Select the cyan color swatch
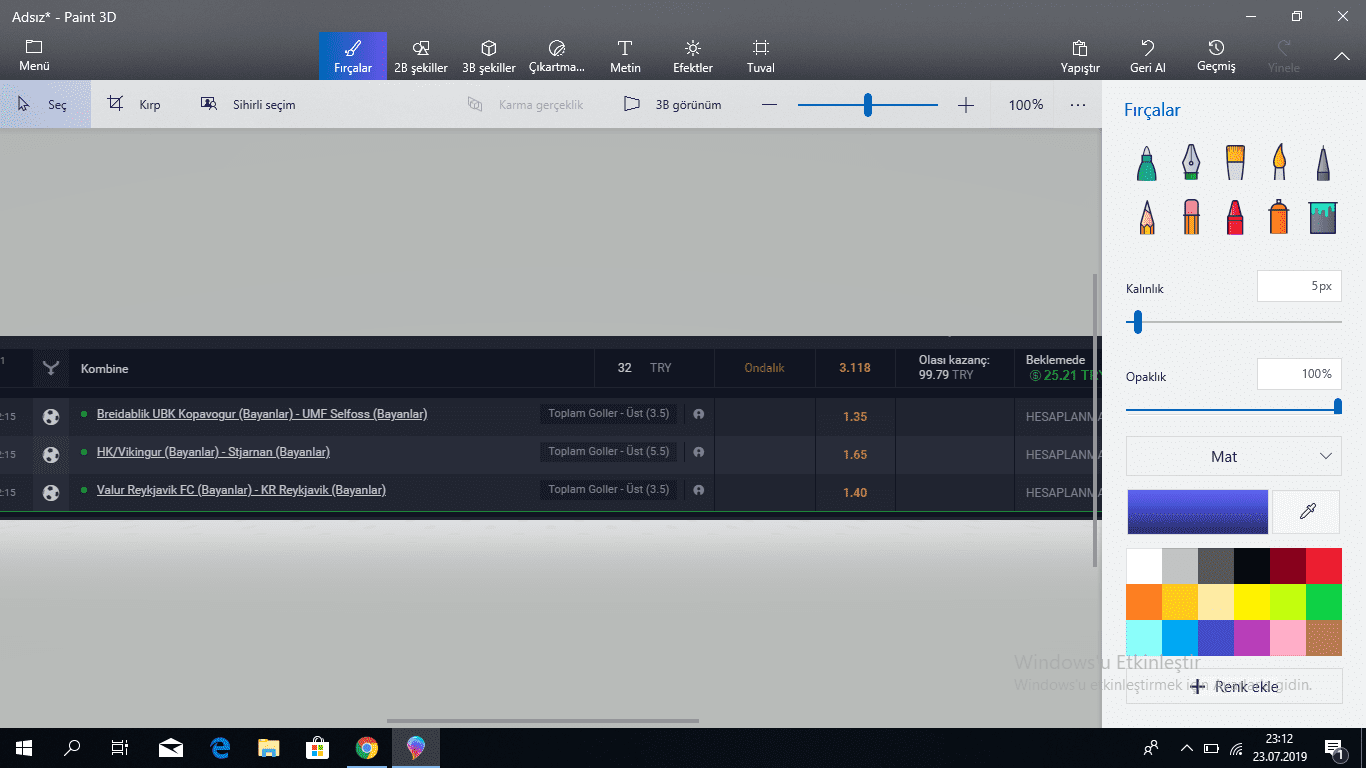 pos(1144,638)
